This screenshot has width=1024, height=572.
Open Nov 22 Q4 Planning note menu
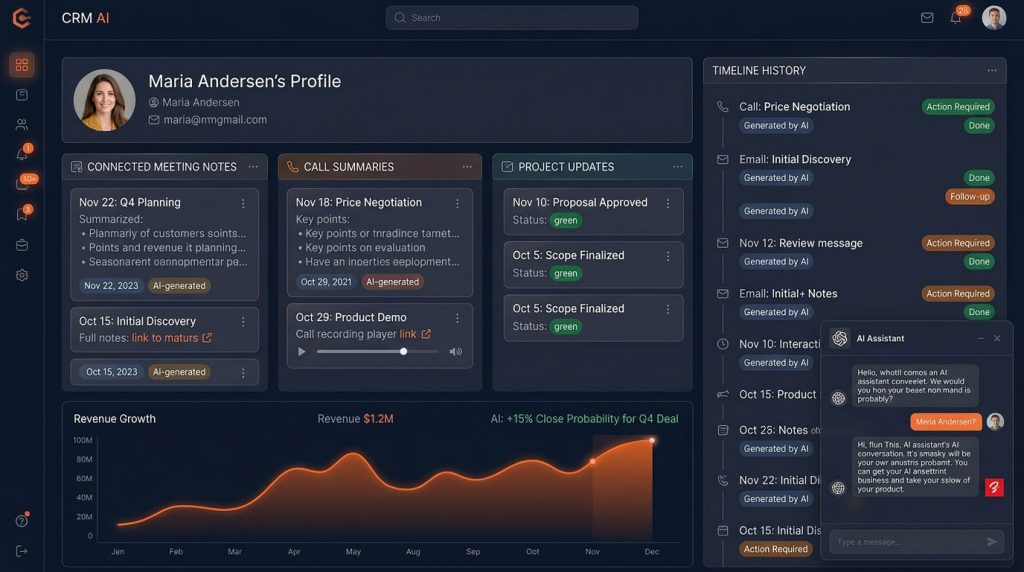243,203
